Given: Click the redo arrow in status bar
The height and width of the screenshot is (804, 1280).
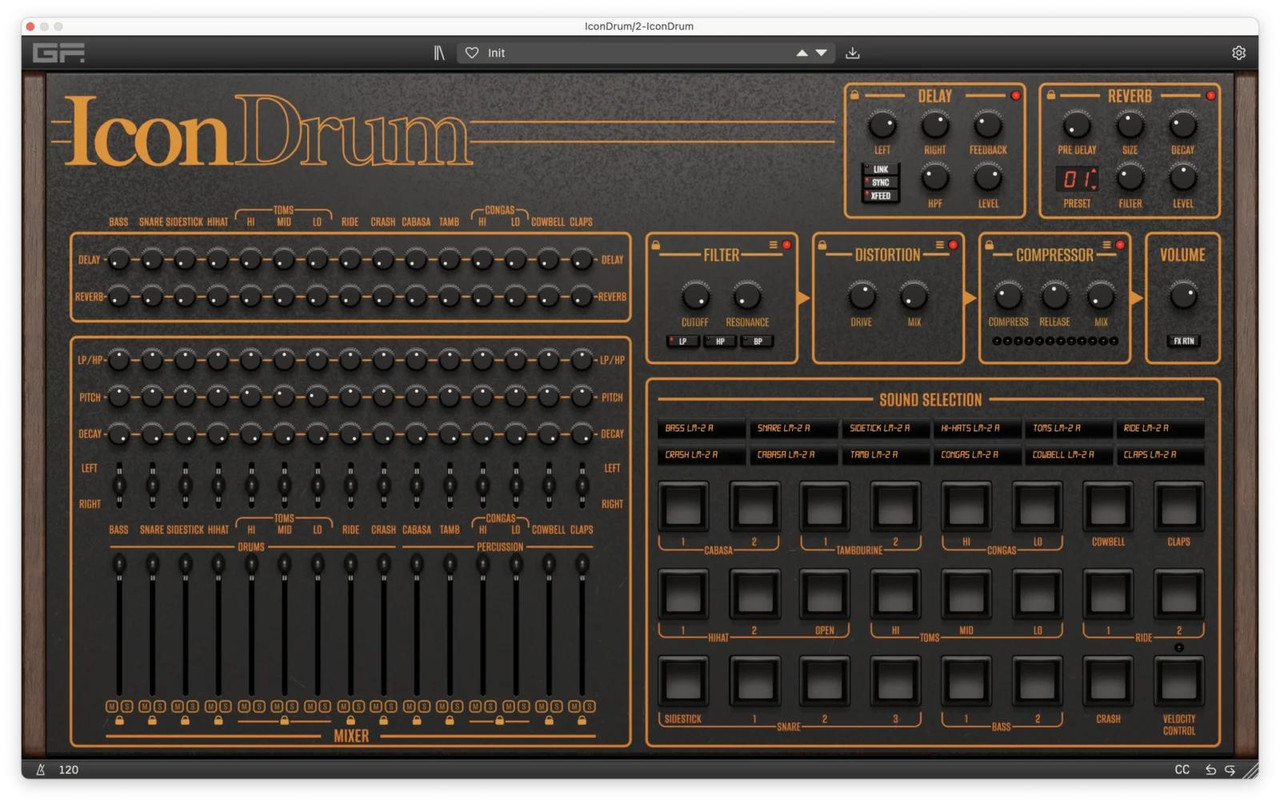Looking at the screenshot, I should click(x=1230, y=770).
